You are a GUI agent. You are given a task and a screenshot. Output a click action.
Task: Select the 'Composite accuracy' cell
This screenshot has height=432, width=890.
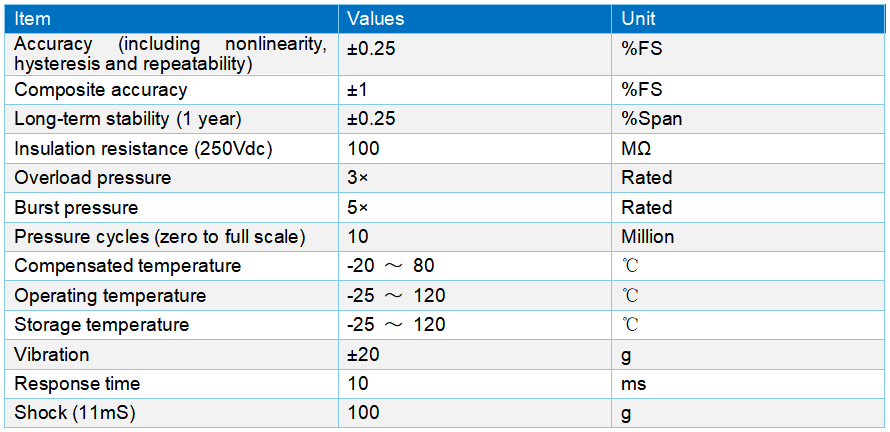[100, 90]
